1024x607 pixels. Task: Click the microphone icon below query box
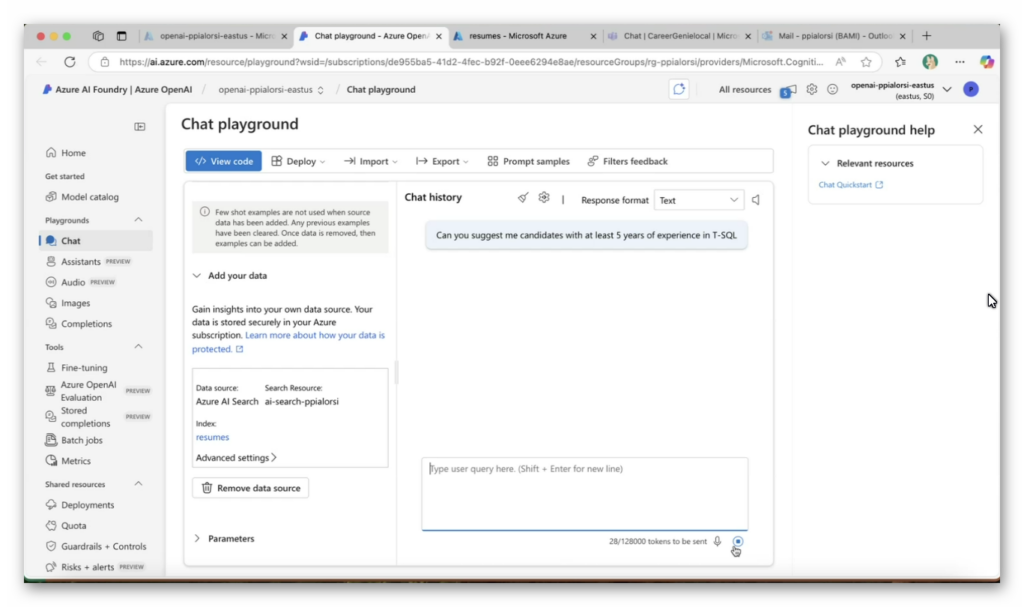click(717, 542)
